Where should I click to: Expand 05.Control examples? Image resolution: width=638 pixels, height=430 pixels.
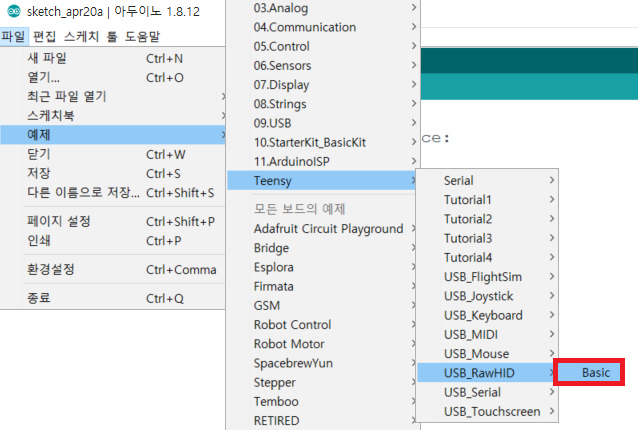coord(323,46)
